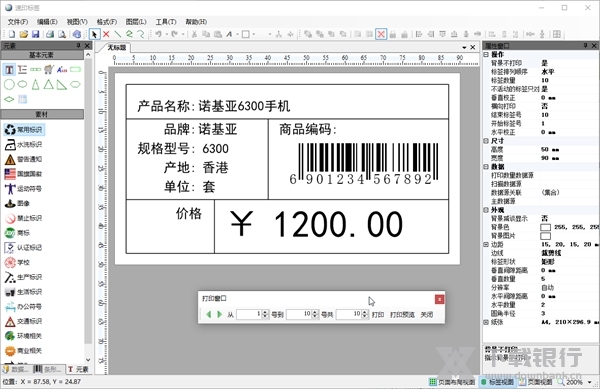
Task: Click the font A style icon
Action: point(229,34)
